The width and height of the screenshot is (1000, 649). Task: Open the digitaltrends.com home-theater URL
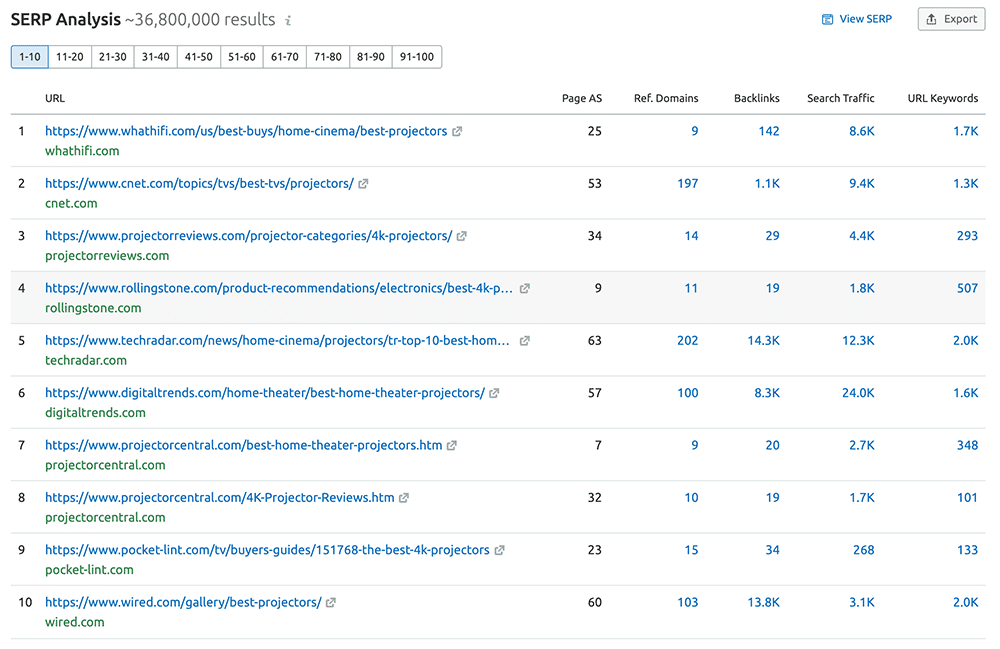[x=265, y=393]
